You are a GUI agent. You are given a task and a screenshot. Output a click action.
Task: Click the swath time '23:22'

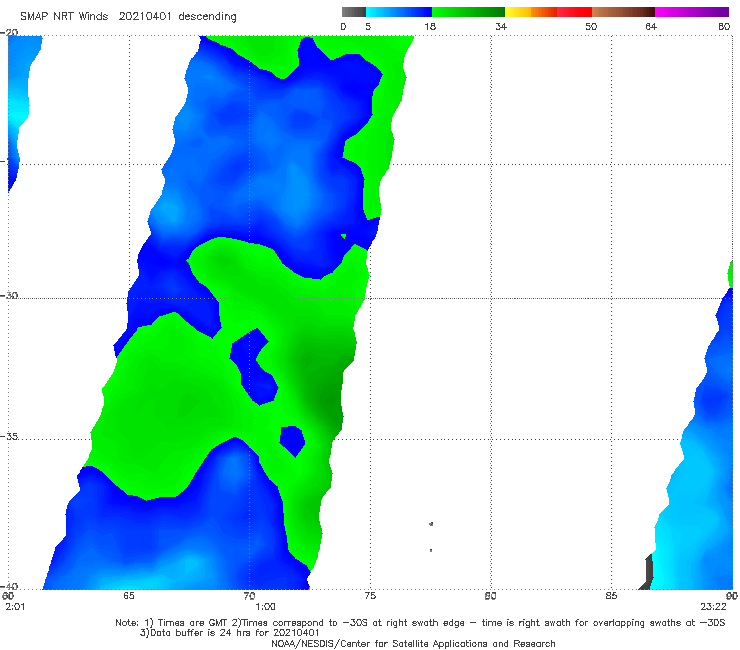coord(713,607)
